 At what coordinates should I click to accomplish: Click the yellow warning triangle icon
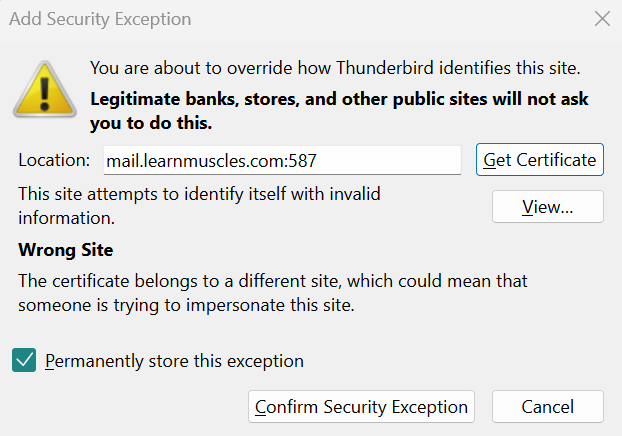click(x=45, y=90)
